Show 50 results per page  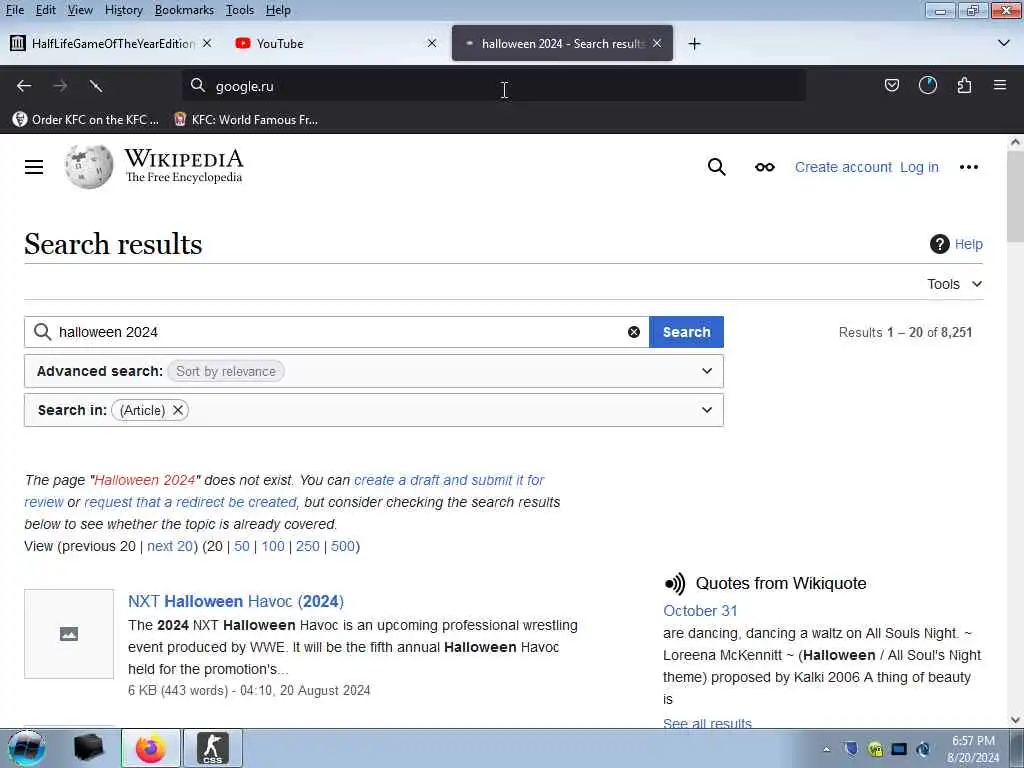click(242, 546)
